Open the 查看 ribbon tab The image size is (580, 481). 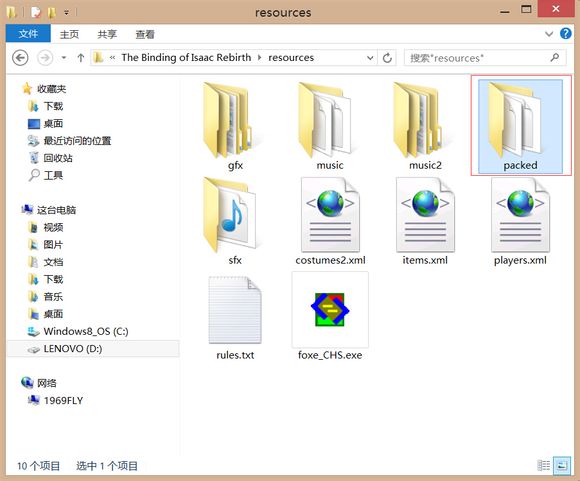[x=145, y=34]
